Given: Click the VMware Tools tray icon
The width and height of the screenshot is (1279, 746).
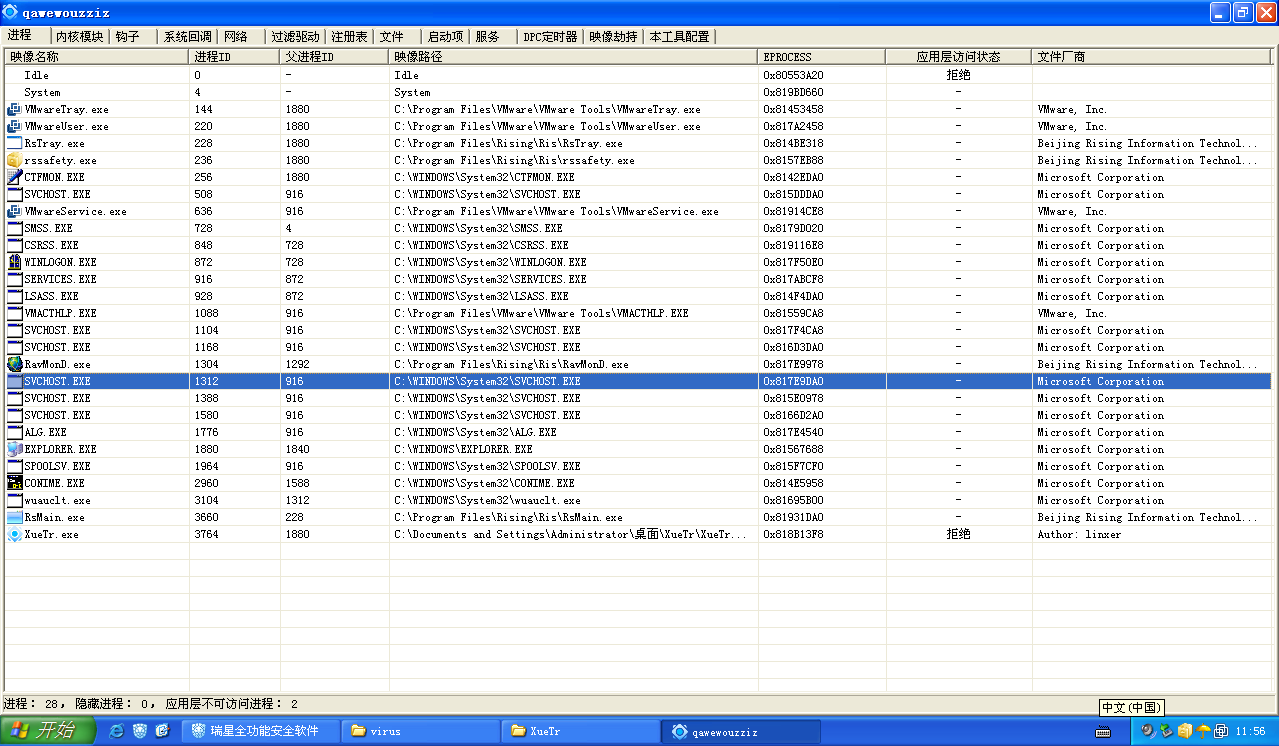Looking at the screenshot, I should pos(1221,731).
